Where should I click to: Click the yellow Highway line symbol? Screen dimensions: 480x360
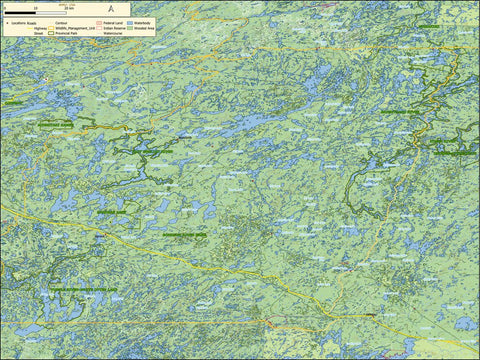(x=30, y=28)
